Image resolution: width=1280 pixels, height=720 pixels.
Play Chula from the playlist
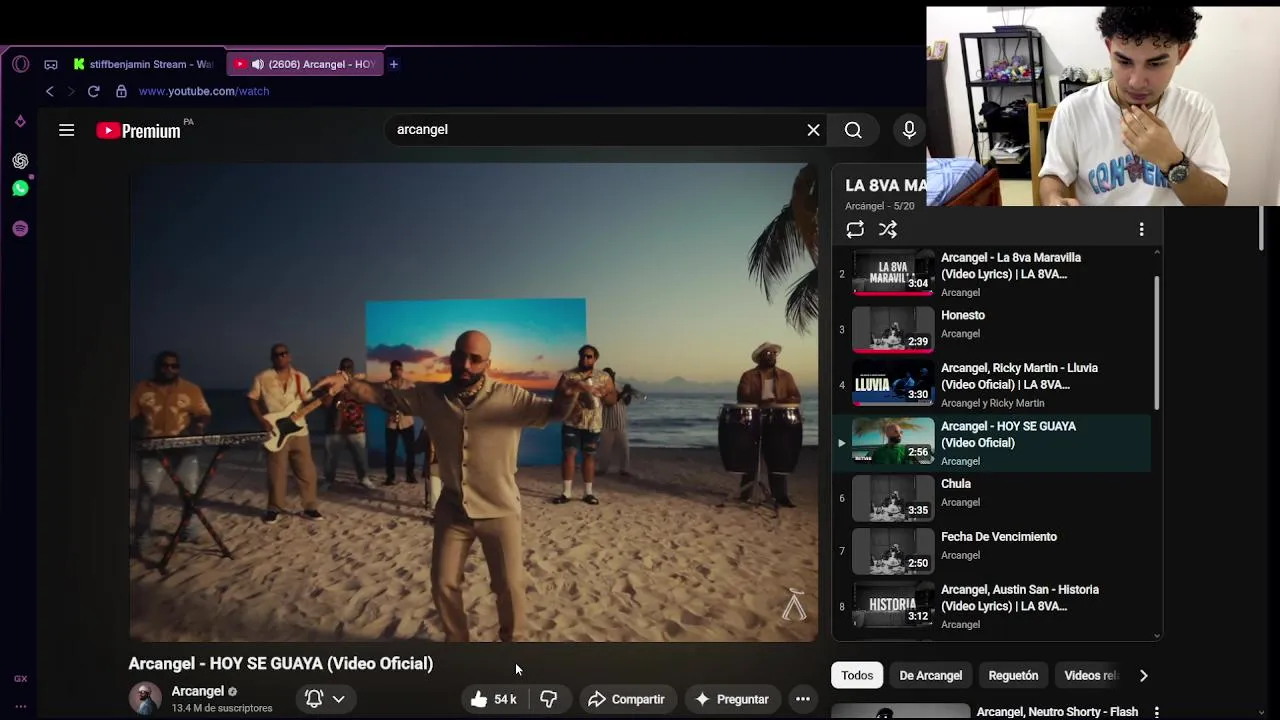click(992, 498)
